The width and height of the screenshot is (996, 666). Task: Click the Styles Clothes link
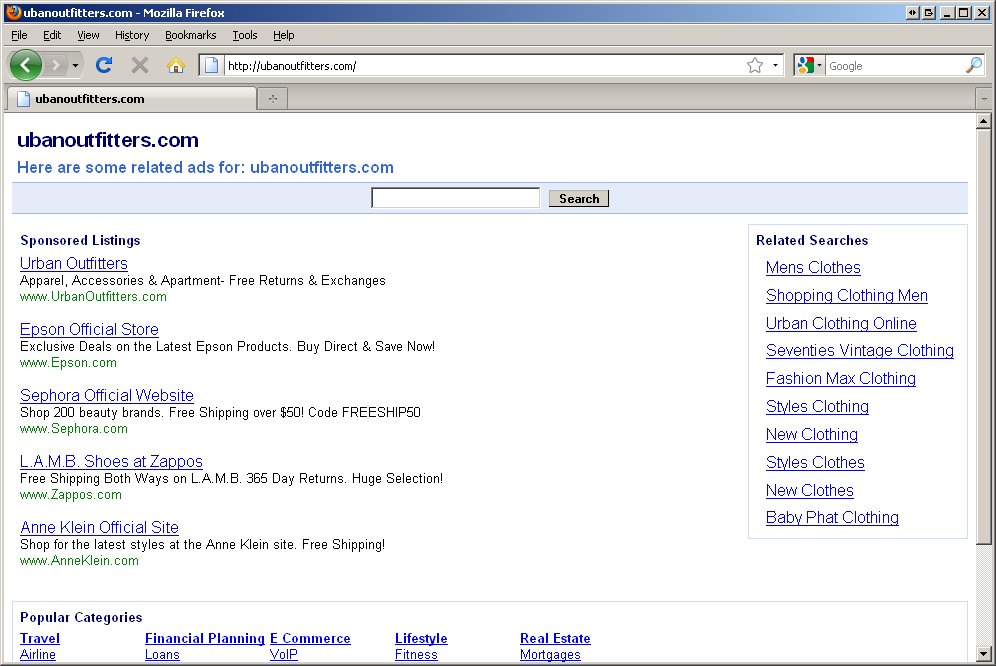[816, 463]
